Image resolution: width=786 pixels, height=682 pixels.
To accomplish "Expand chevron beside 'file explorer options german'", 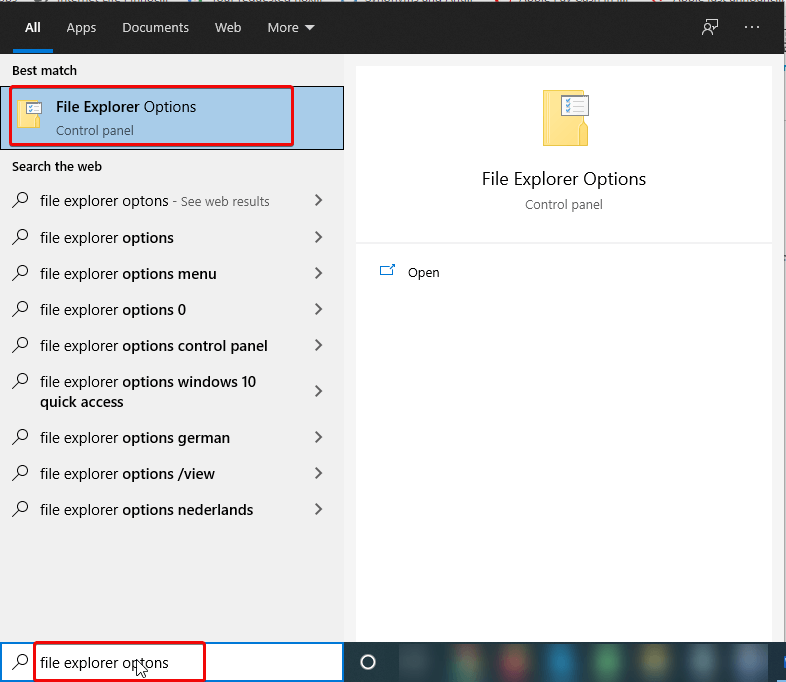I will [318, 437].
